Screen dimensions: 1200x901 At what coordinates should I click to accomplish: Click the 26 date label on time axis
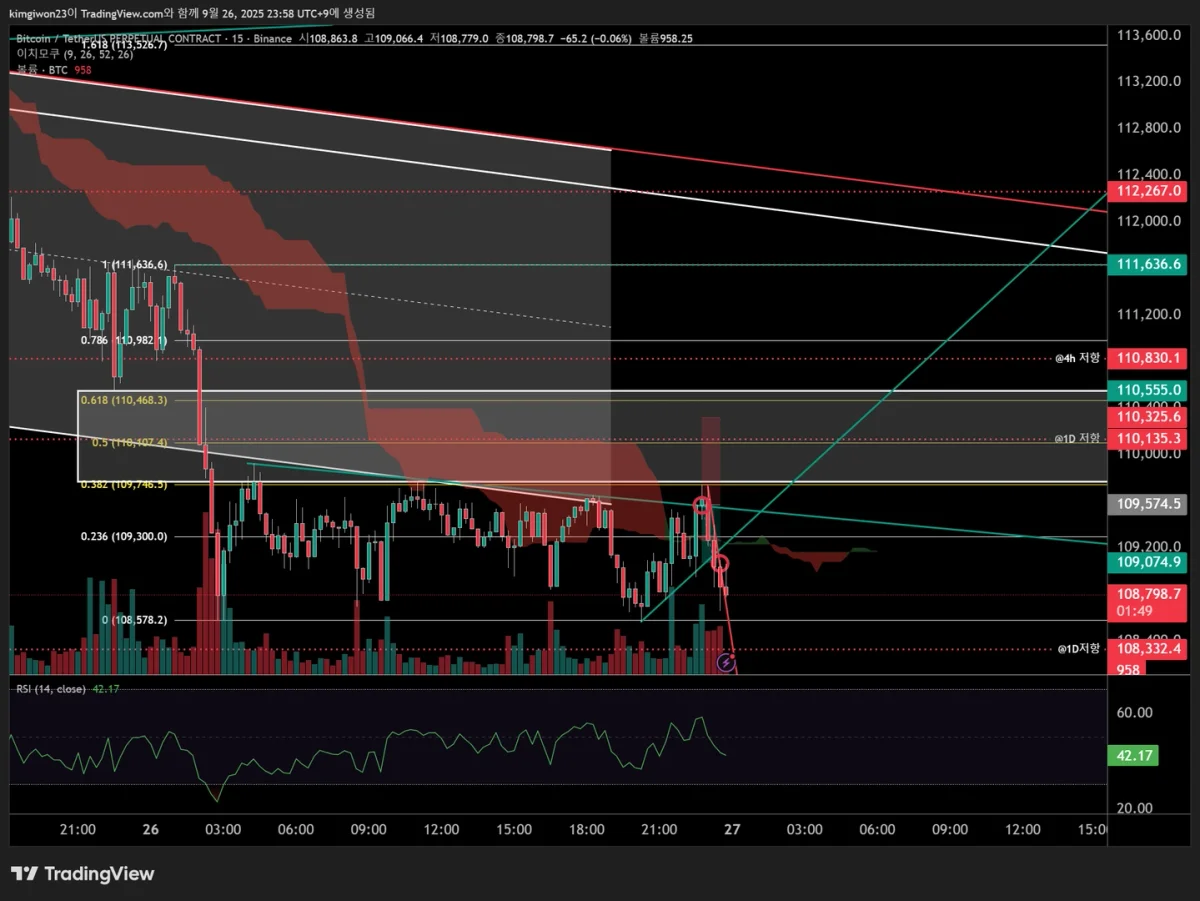[151, 830]
